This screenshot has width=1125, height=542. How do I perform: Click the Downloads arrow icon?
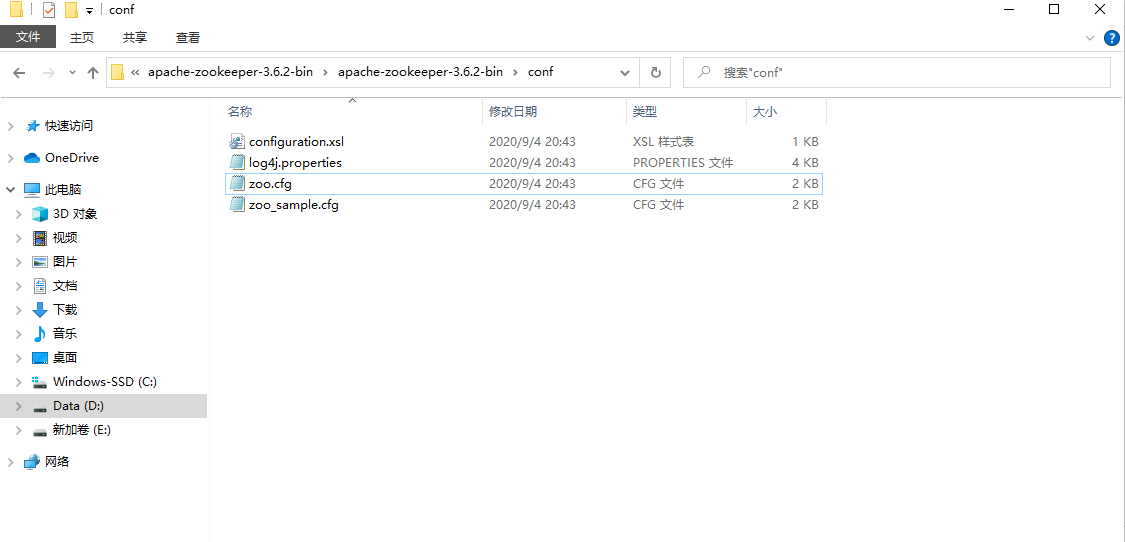click(40, 310)
